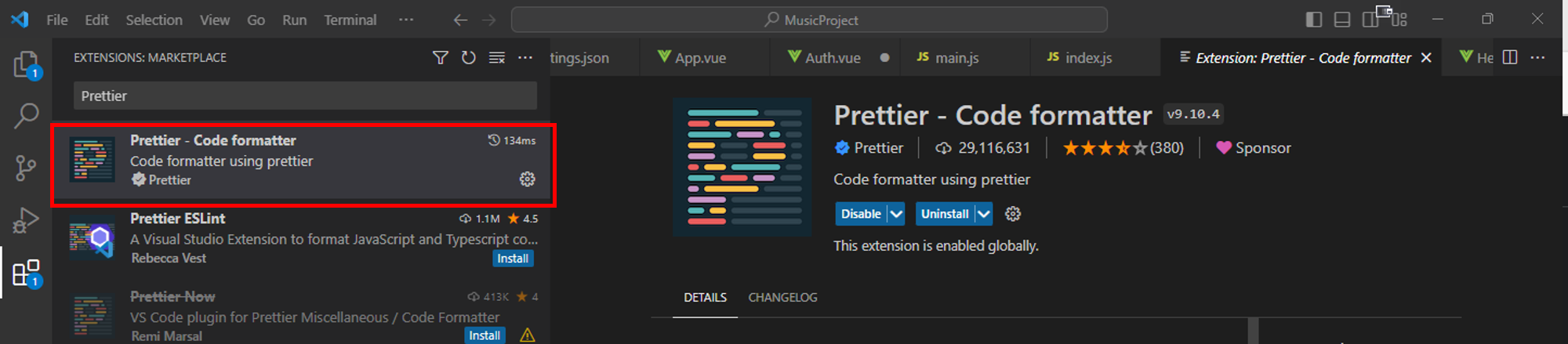
Task: Open the Run and Debug view
Action: coord(26,220)
